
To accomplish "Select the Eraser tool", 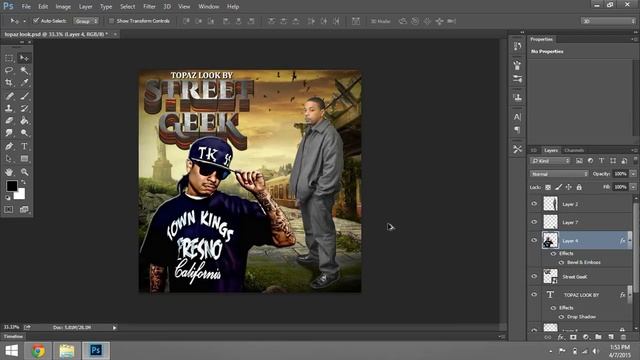I will pos(9,121).
